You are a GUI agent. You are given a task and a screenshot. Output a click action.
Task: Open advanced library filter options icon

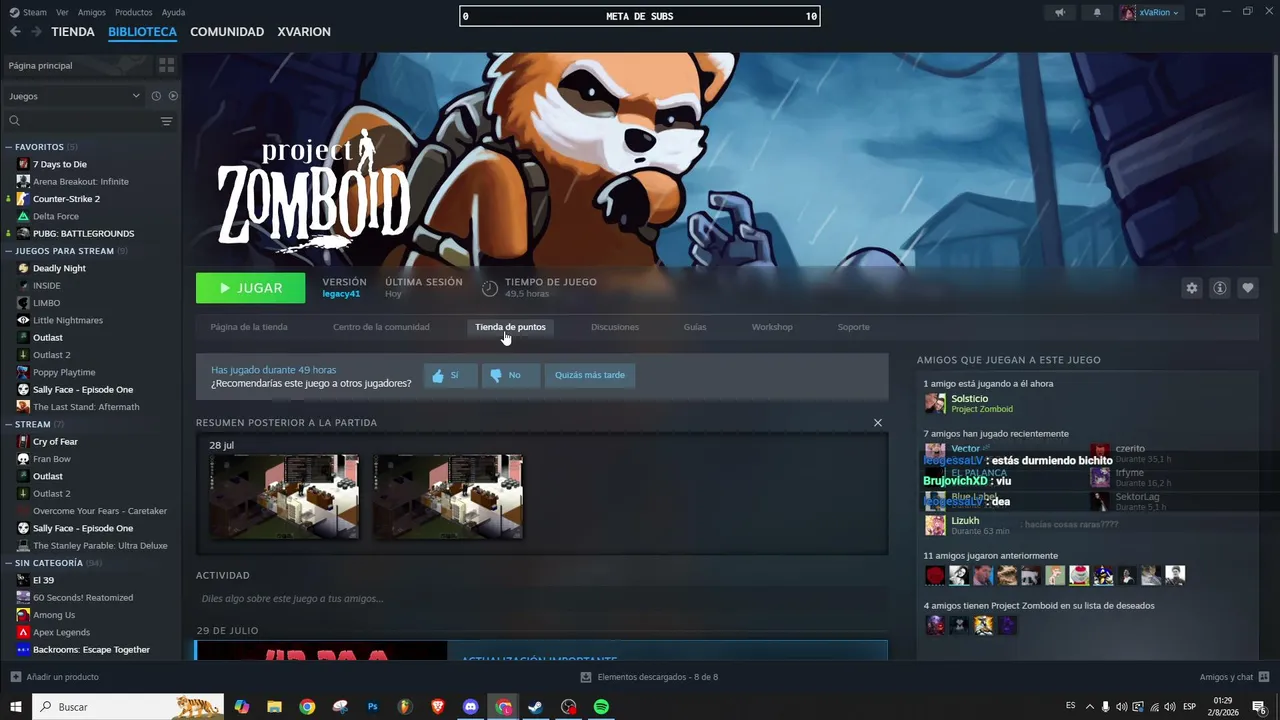(166, 121)
